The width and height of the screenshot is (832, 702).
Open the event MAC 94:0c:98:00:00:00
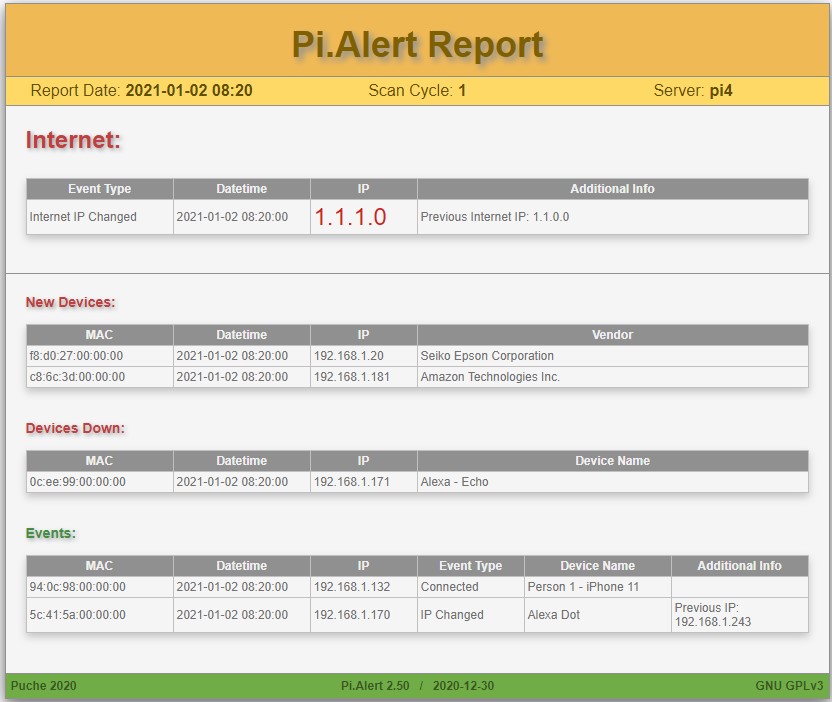[x=77, y=587]
